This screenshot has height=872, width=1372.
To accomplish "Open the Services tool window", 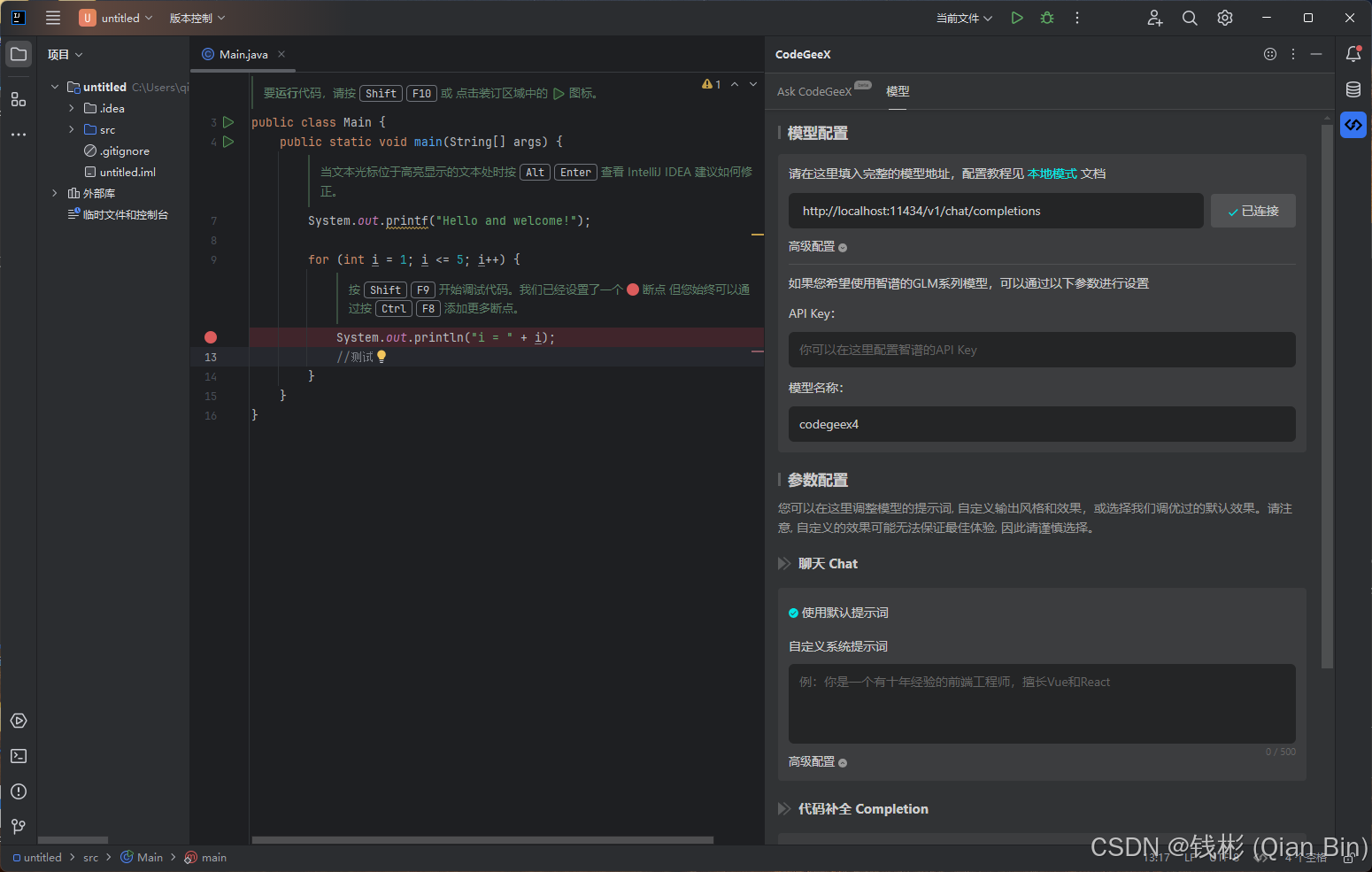I will (19, 721).
